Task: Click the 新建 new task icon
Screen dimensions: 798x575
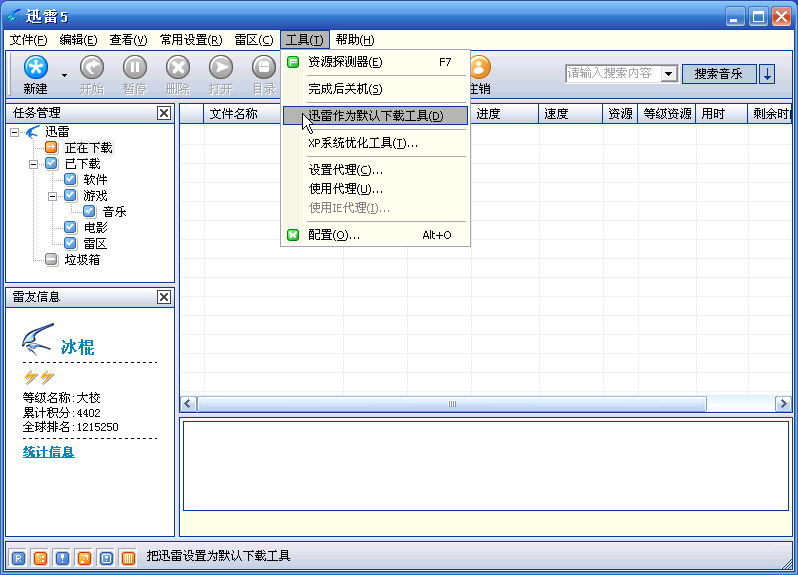Action: pos(36,67)
